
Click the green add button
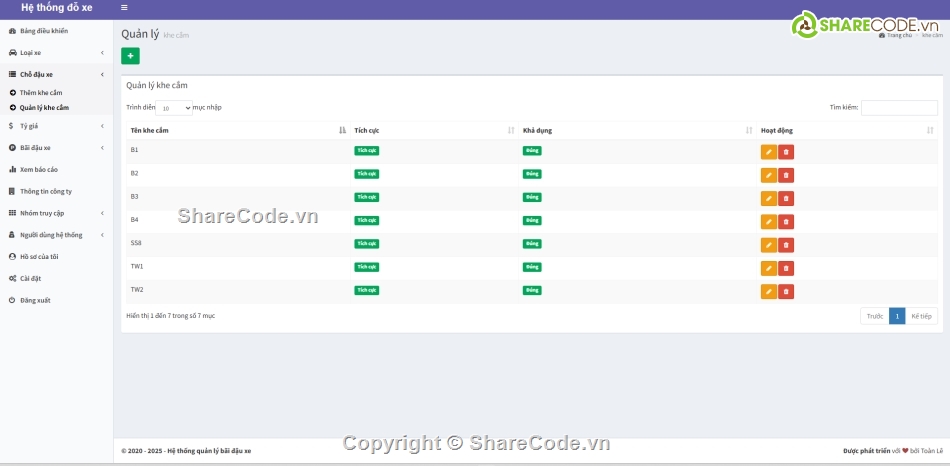pyautogui.click(x=130, y=56)
